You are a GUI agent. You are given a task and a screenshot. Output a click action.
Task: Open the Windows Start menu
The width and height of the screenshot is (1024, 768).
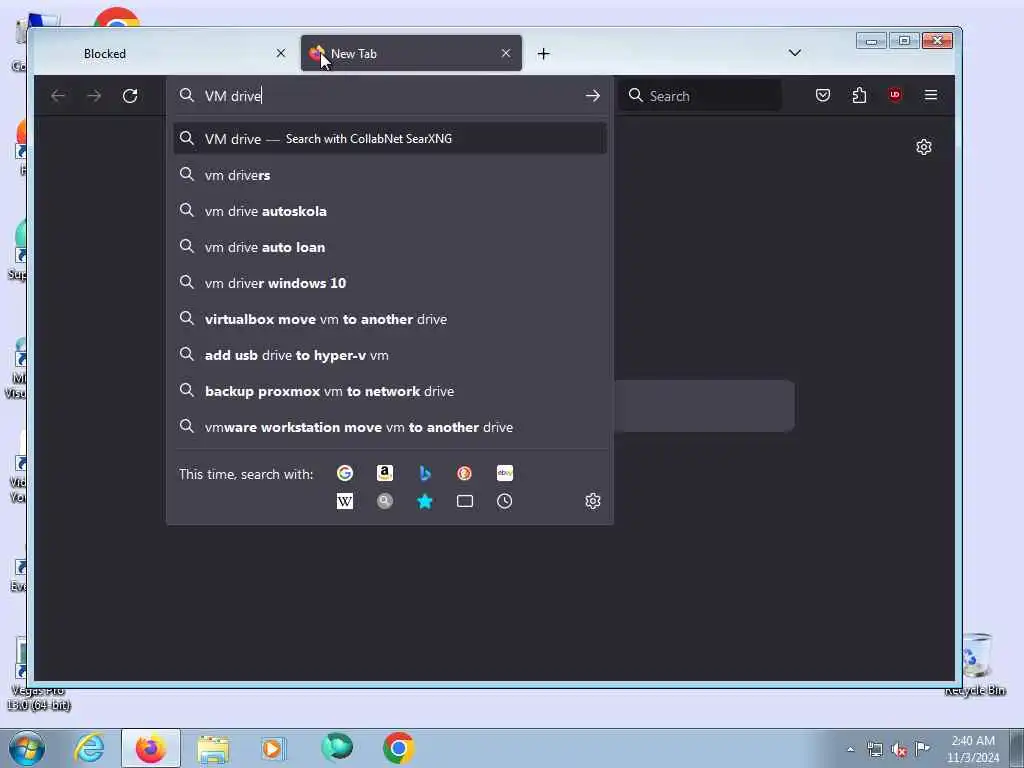click(x=26, y=748)
